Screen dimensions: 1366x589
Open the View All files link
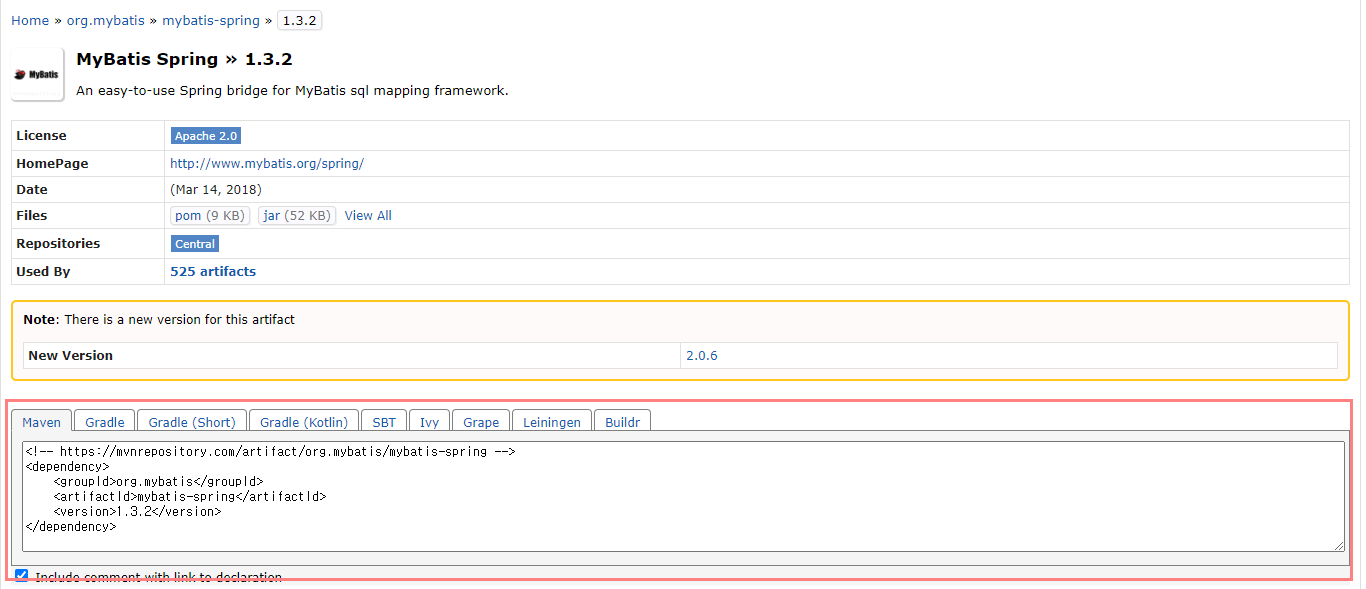coord(368,216)
